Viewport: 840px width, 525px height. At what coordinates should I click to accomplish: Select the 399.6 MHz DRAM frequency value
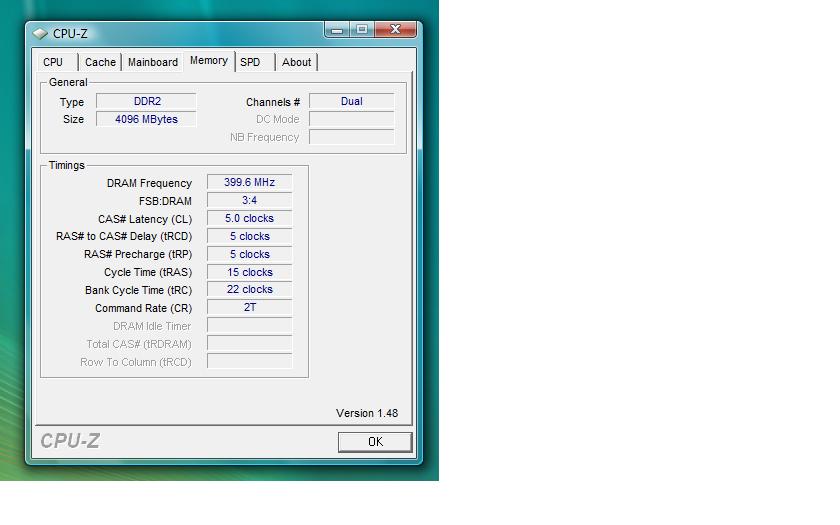(x=250, y=183)
